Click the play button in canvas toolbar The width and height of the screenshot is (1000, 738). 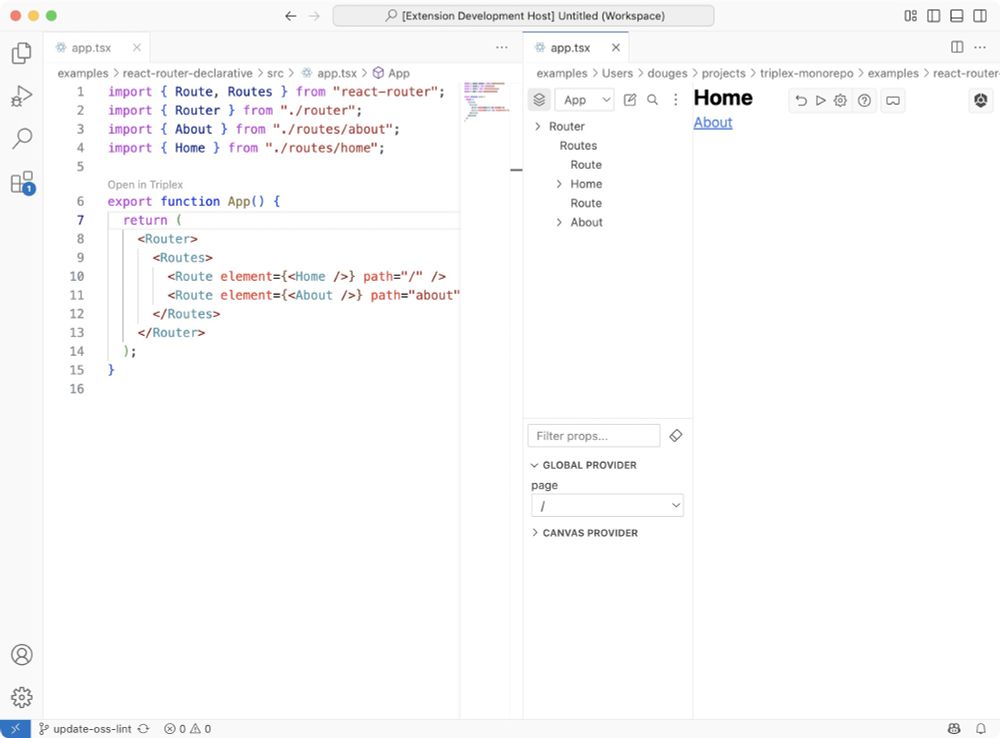click(x=821, y=101)
